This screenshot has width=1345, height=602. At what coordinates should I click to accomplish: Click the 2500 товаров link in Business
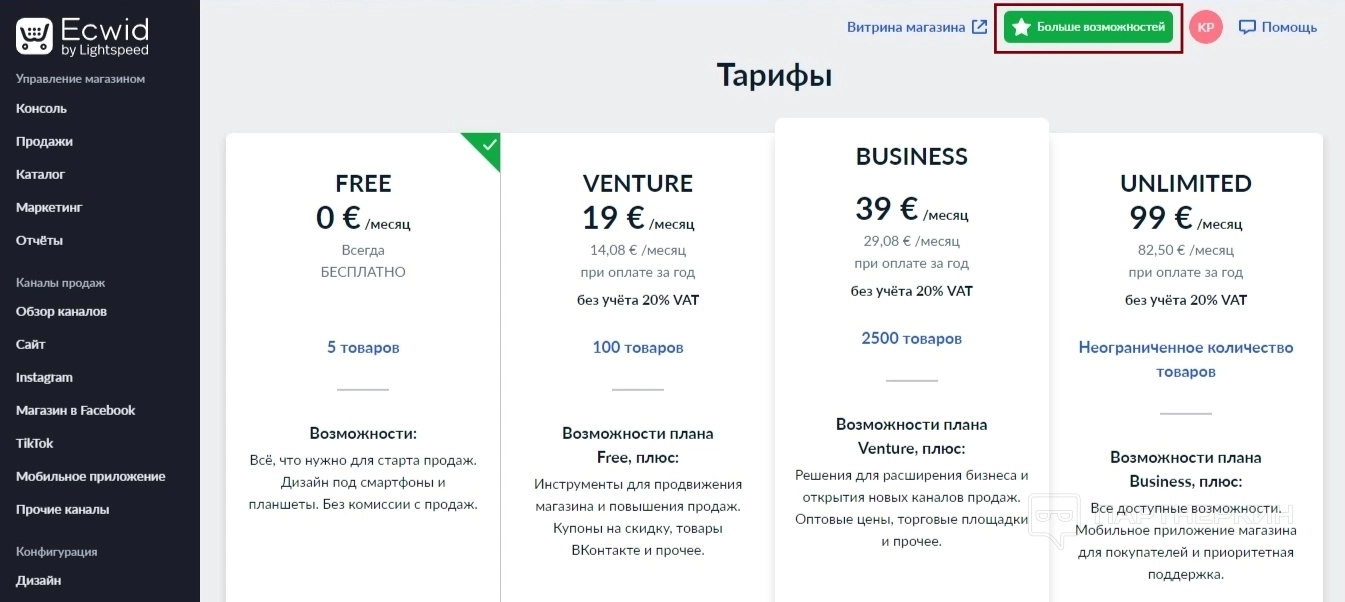[x=911, y=338]
